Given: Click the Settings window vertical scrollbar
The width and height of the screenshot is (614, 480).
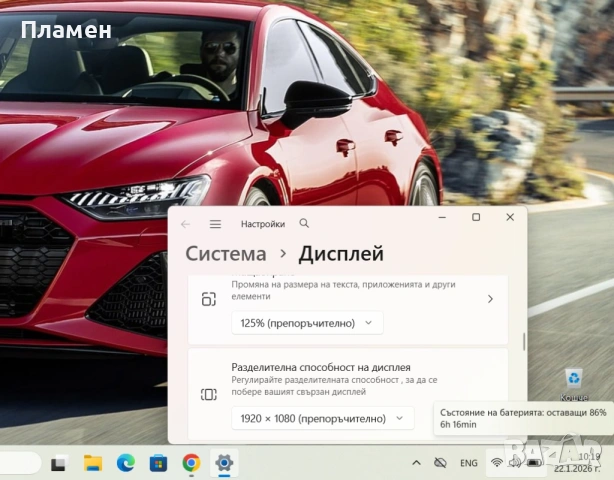Looking at the screenshot, I should tap(524, 341).
